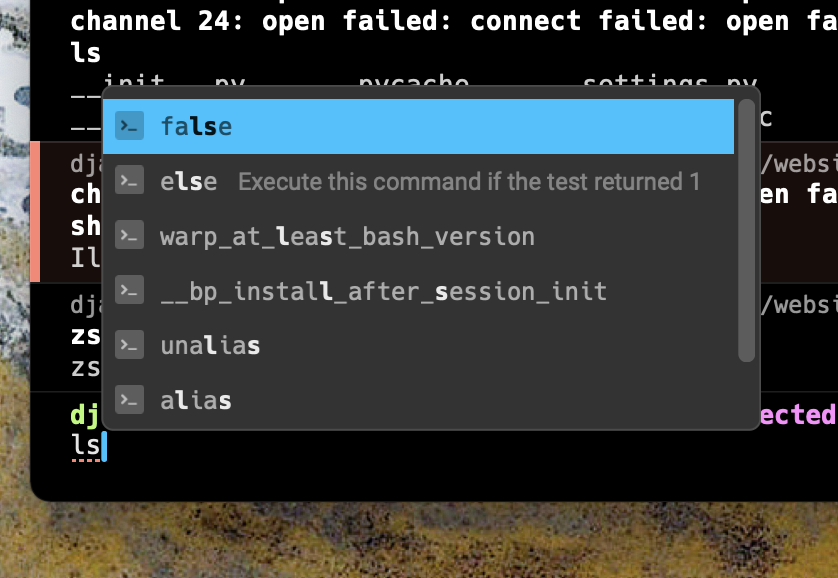Click the terminal icon beside the "false" suggestion
Viewport: 838px width, 578px height.
point(128,126)
